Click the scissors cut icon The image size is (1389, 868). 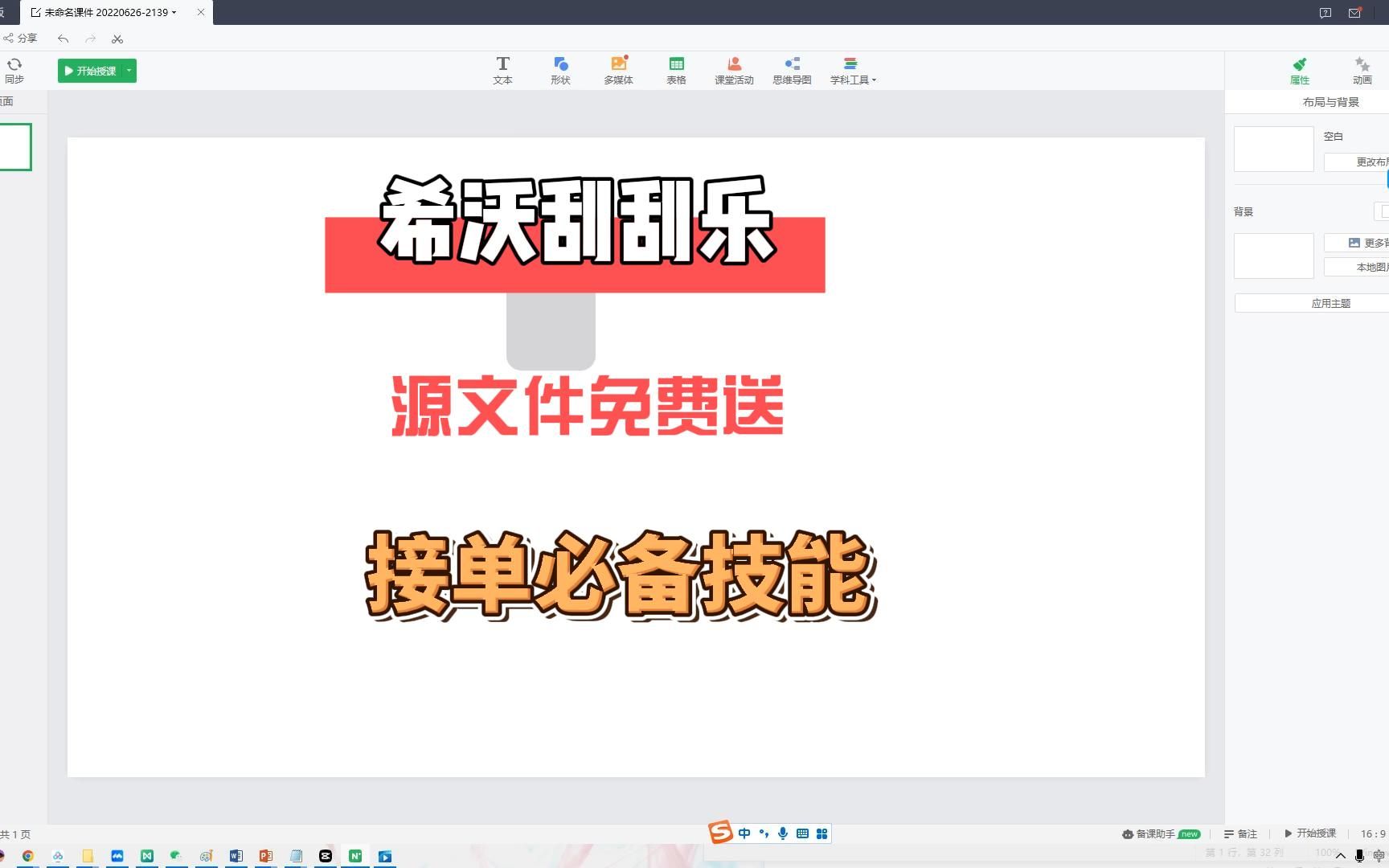coord(117,38)
